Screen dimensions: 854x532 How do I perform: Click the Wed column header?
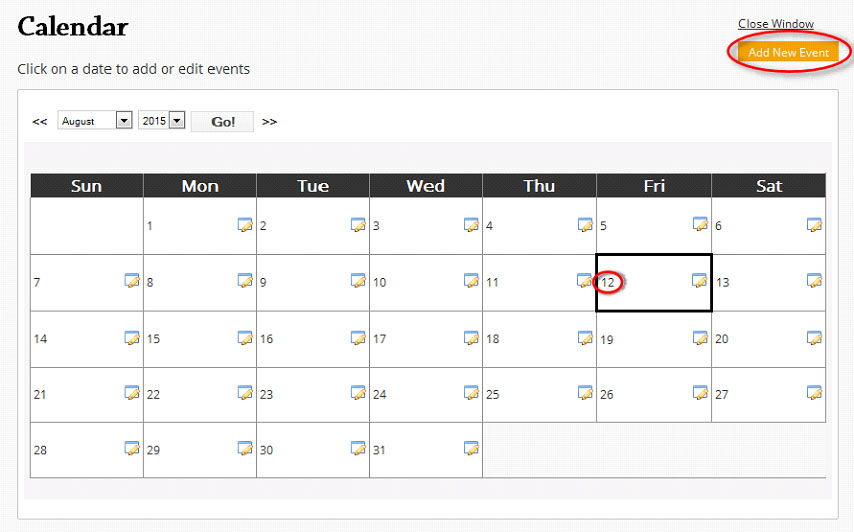click(426, 186)
